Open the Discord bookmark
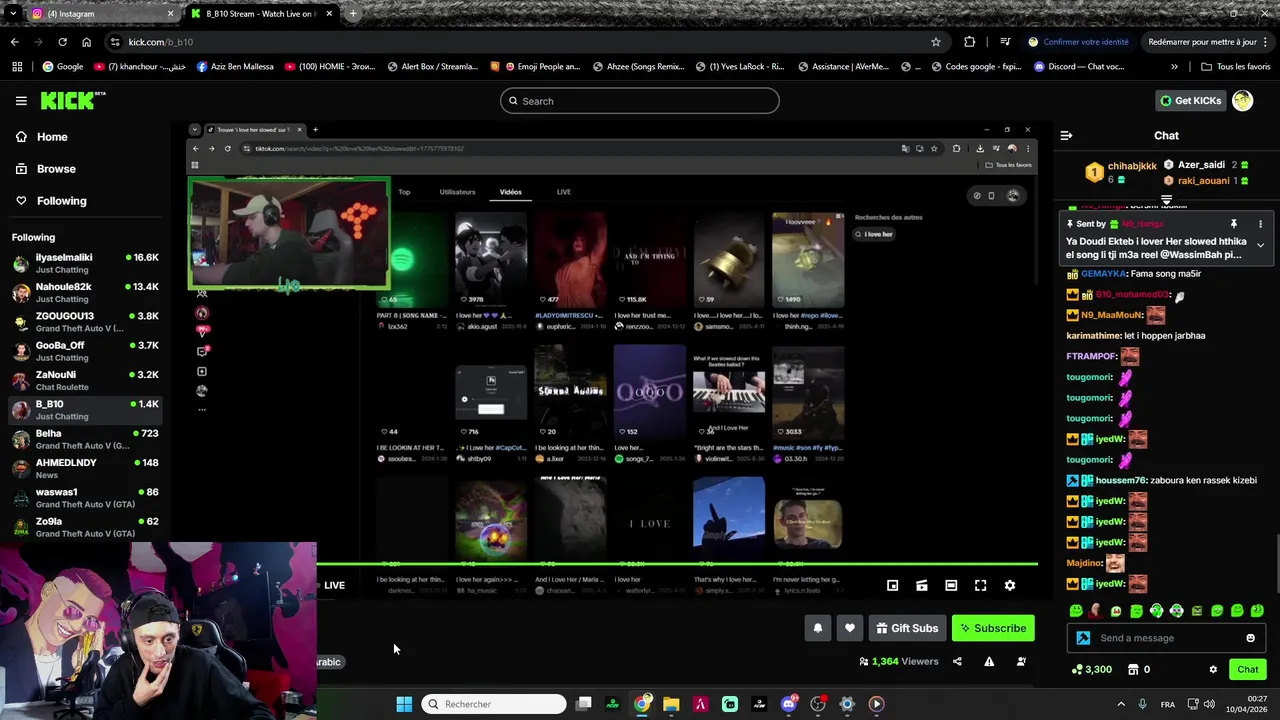Image resolution: width=1280 pixels, height=720 pixels. coord(1079,67)
